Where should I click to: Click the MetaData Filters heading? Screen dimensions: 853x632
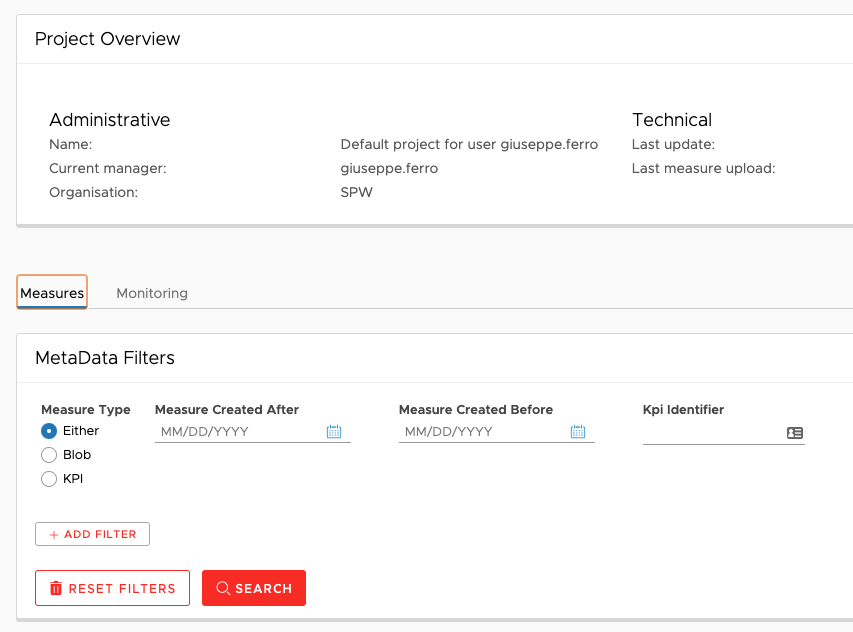pos(105,358)
